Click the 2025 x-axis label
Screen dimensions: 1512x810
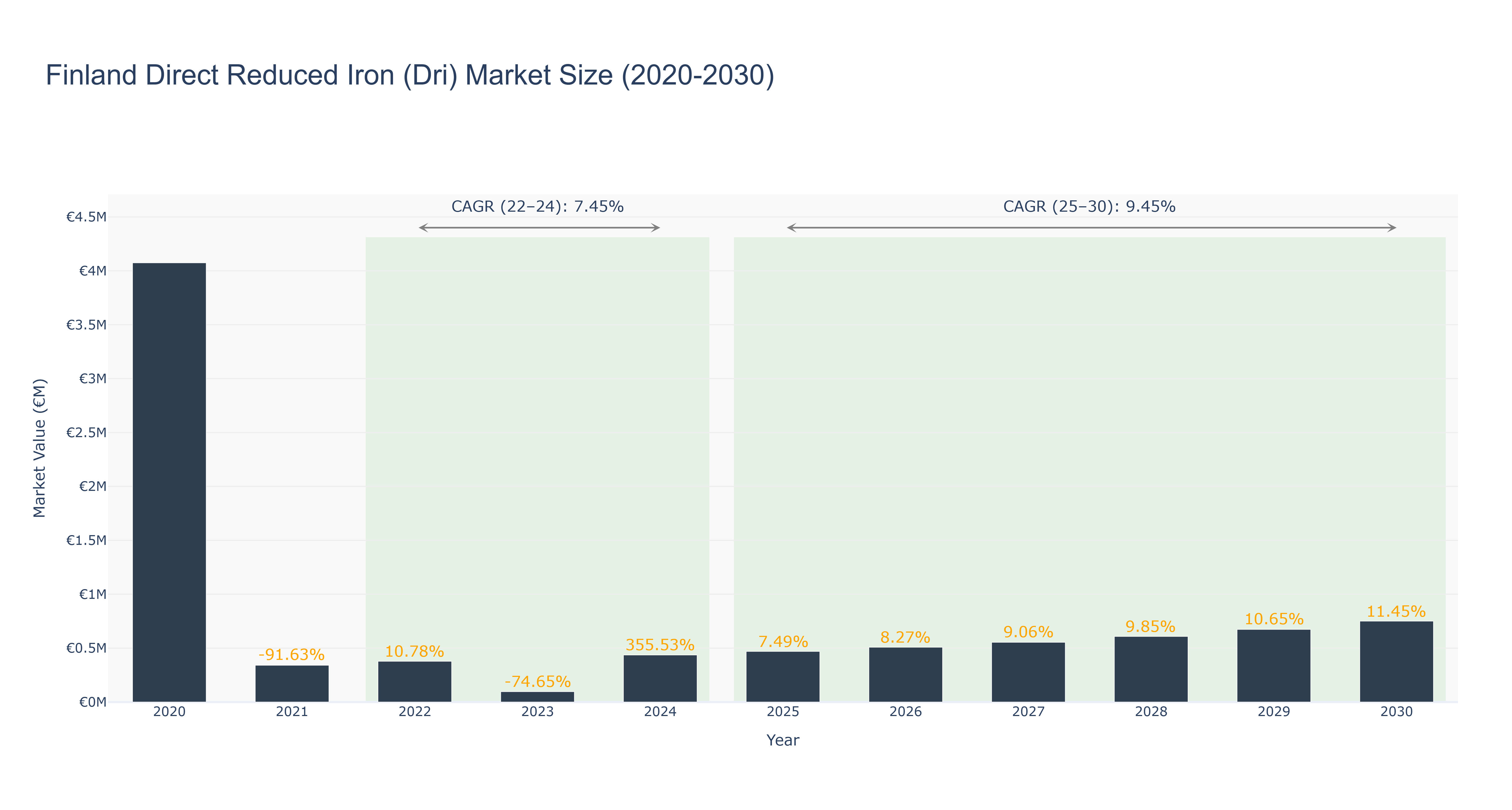pos(782,712)
